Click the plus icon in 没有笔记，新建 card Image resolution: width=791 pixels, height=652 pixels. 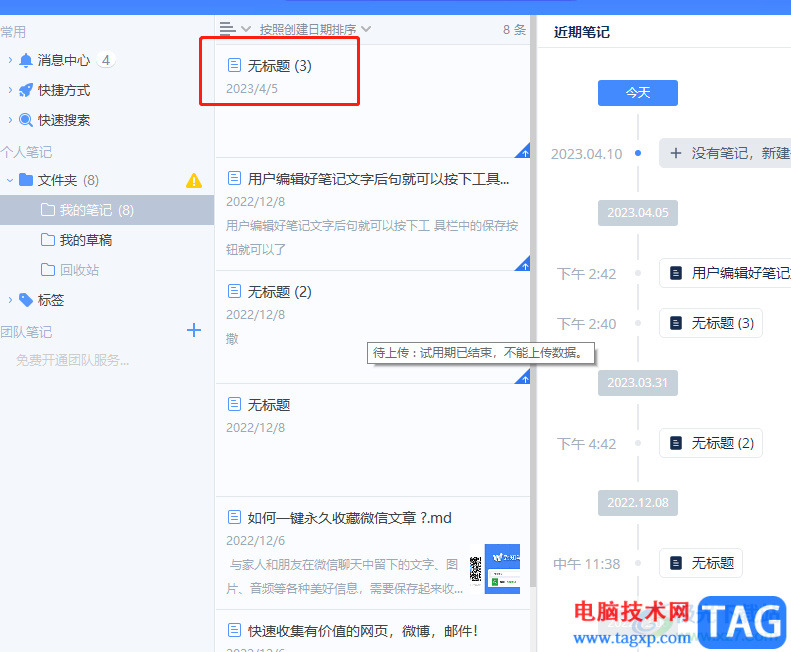676,153
